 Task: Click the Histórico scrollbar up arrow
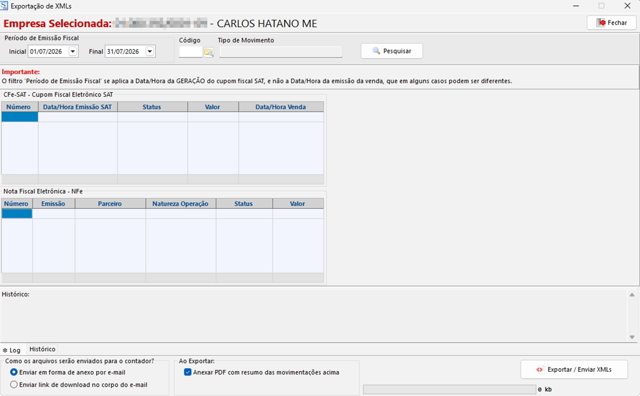coord(632,295)
